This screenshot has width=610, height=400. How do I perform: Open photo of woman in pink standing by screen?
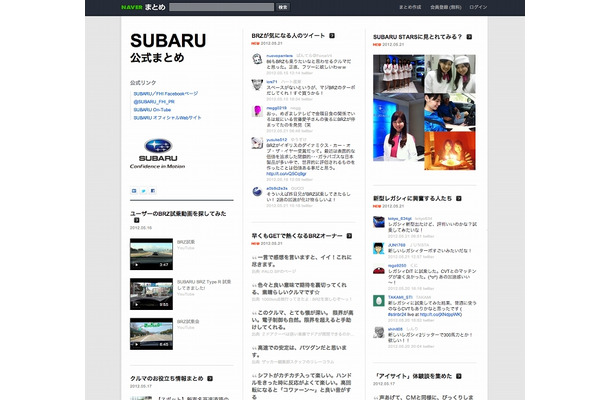(398, 127)
